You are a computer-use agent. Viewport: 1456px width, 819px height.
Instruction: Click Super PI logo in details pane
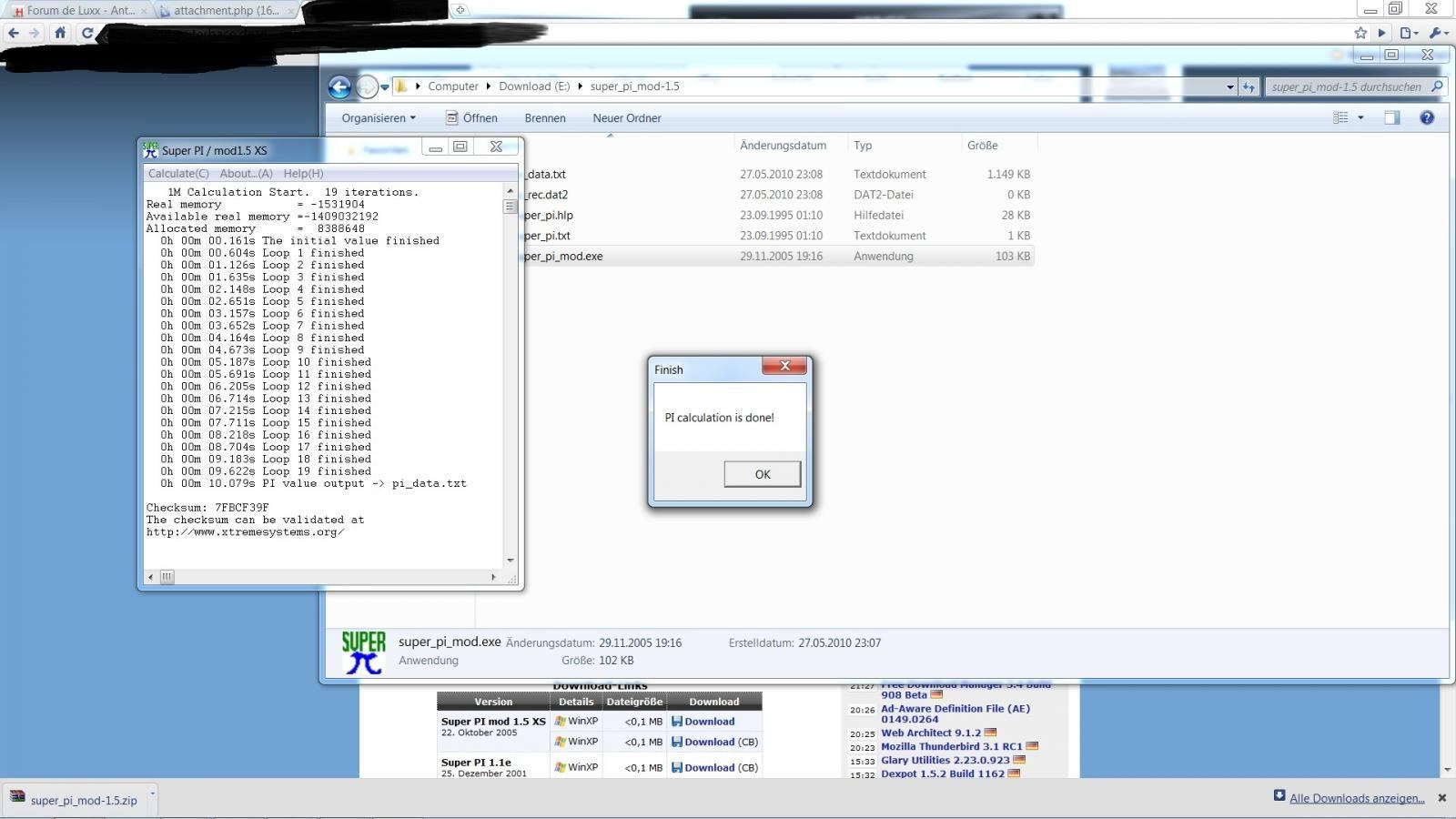tap(364, 652)
